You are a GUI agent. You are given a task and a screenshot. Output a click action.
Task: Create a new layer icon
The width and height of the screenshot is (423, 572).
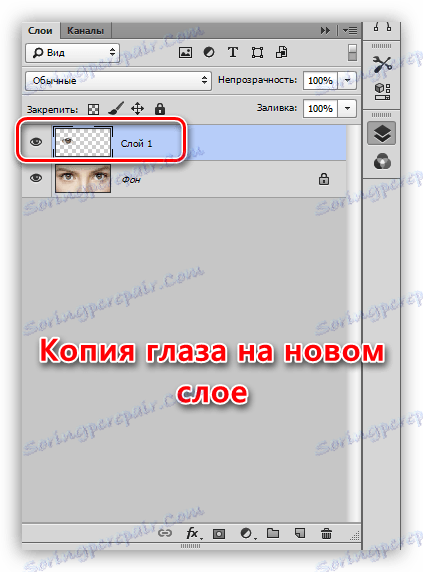[x=300, y=533]
